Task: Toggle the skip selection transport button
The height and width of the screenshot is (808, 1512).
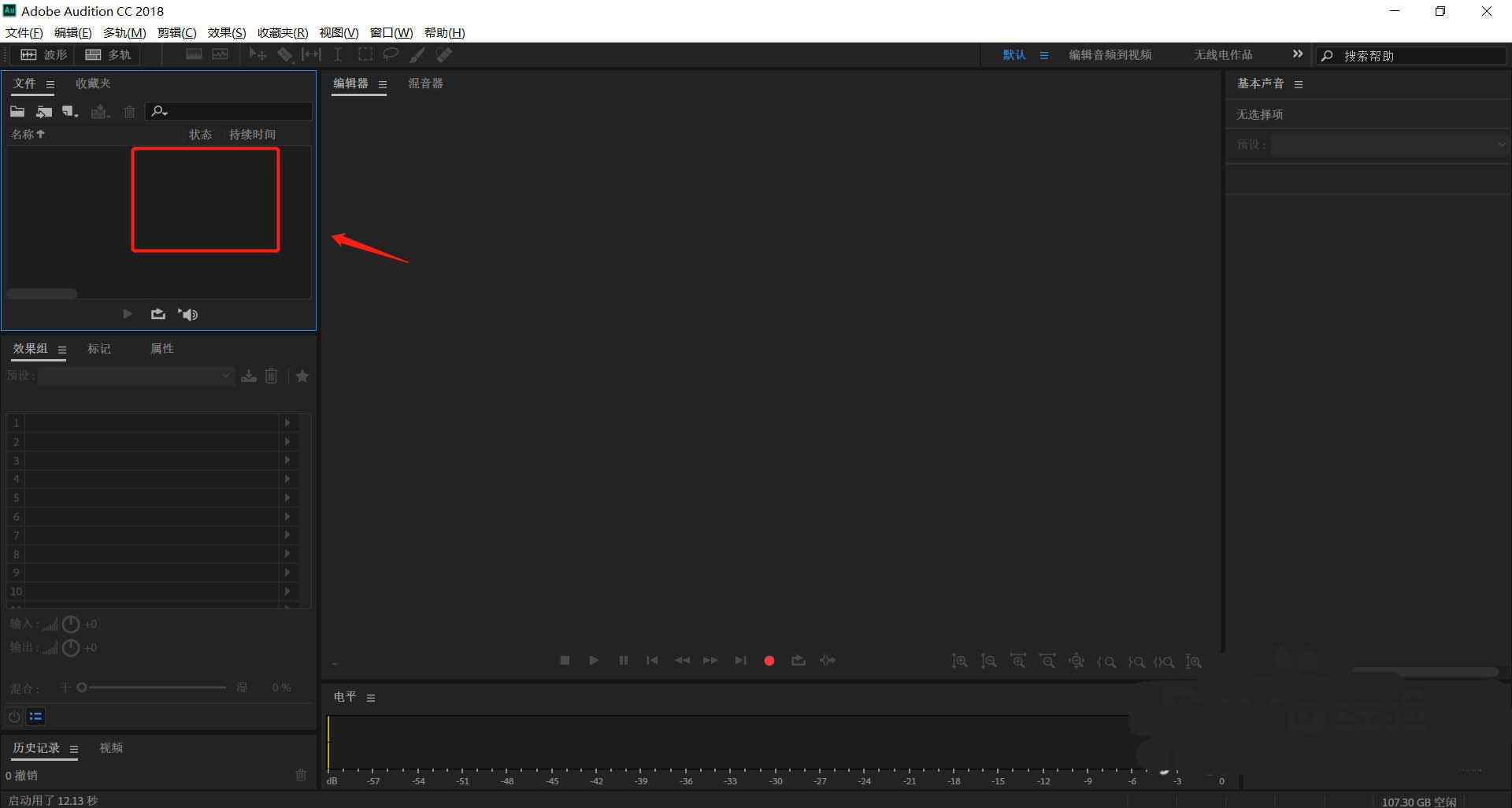Action: click(827, 661)
